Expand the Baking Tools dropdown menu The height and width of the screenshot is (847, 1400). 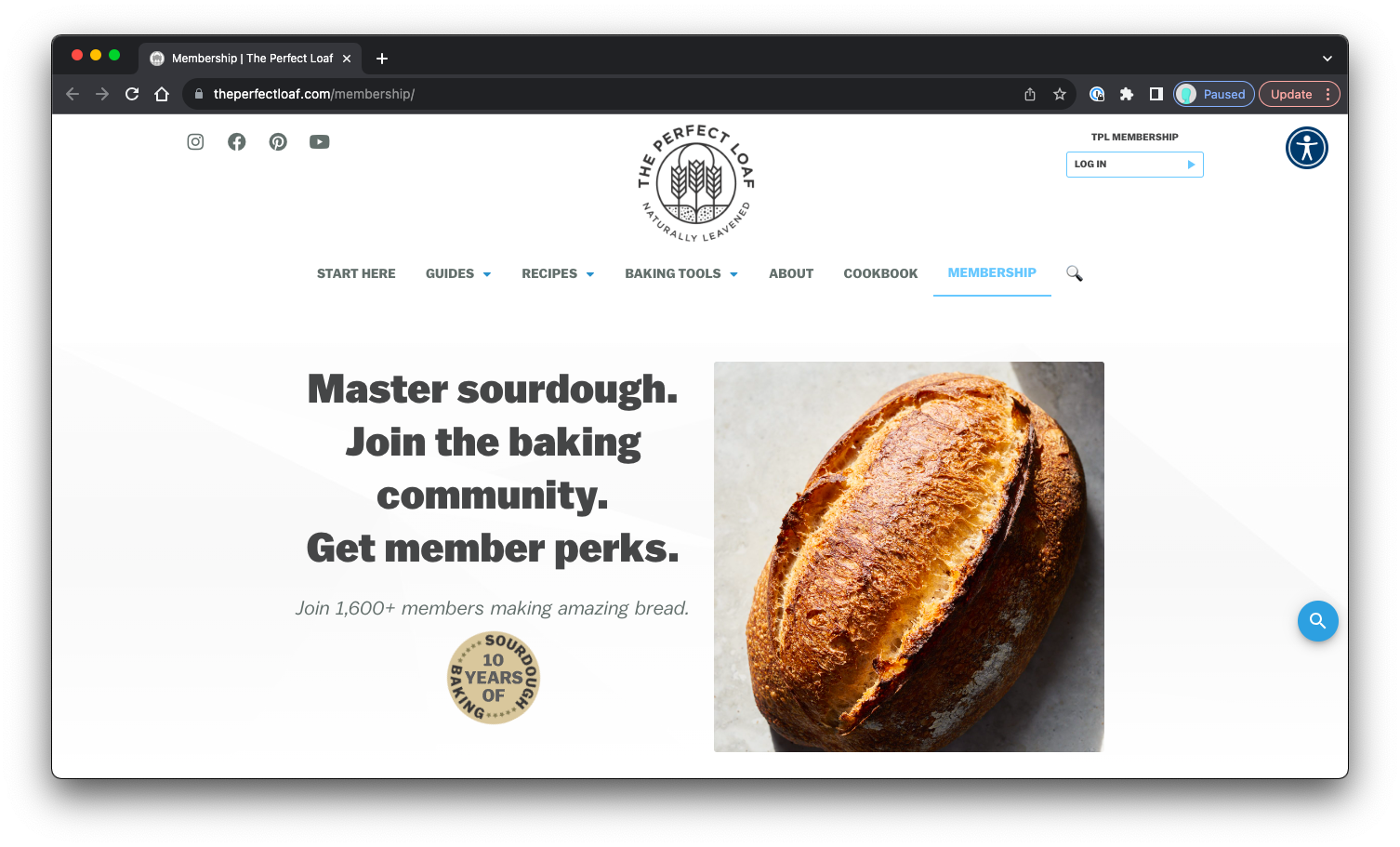(681, 273)
